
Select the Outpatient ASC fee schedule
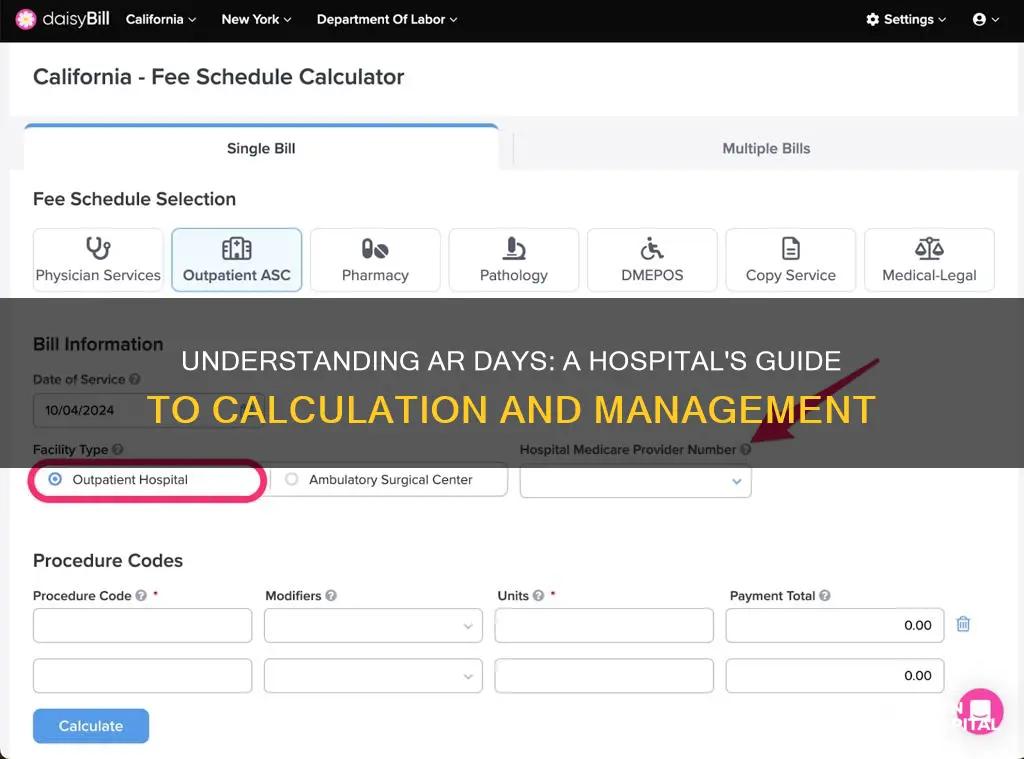point(236,260)
